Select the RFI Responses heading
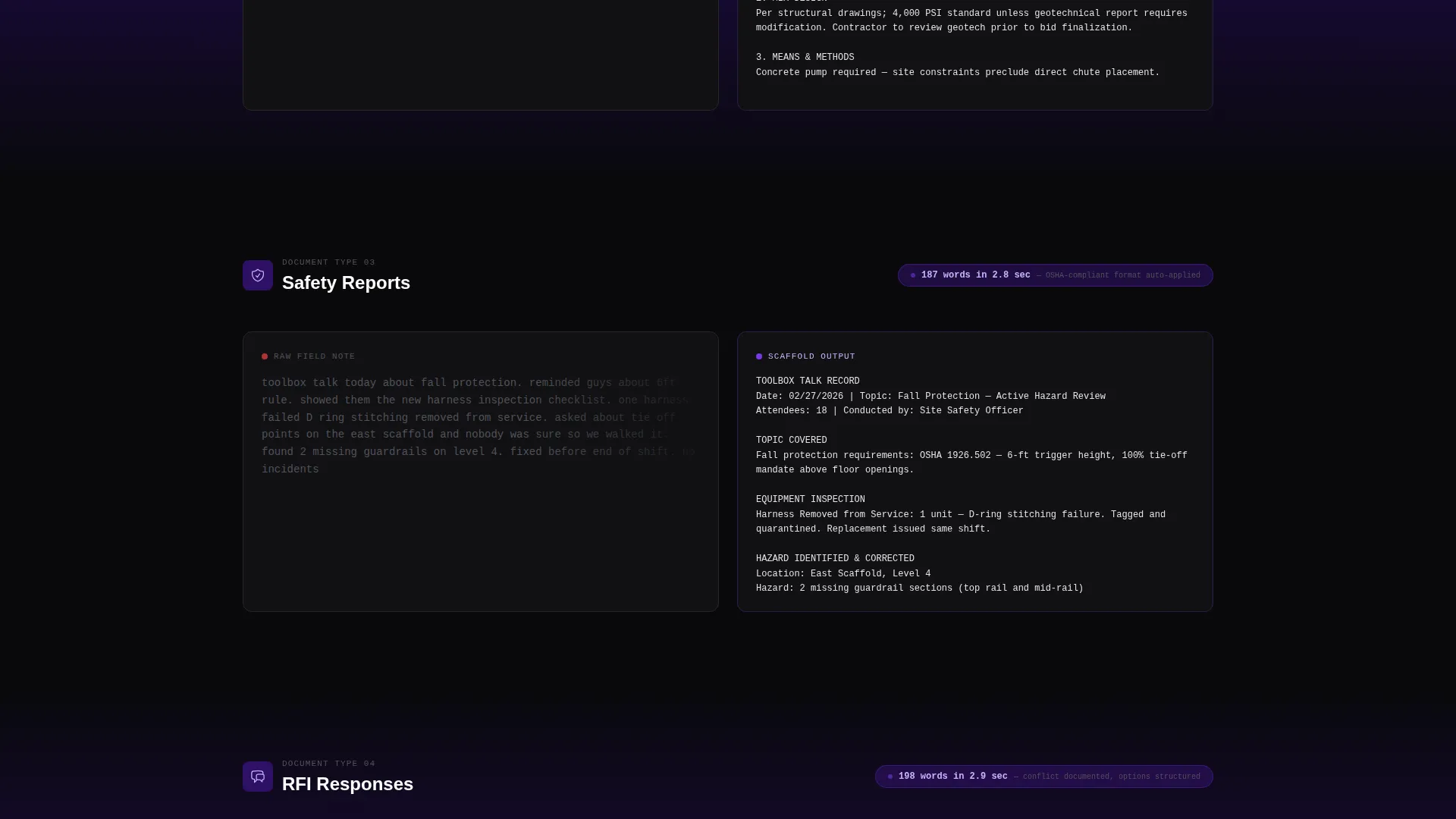This screenshot has width=1456, height=819. click(347, 784)
